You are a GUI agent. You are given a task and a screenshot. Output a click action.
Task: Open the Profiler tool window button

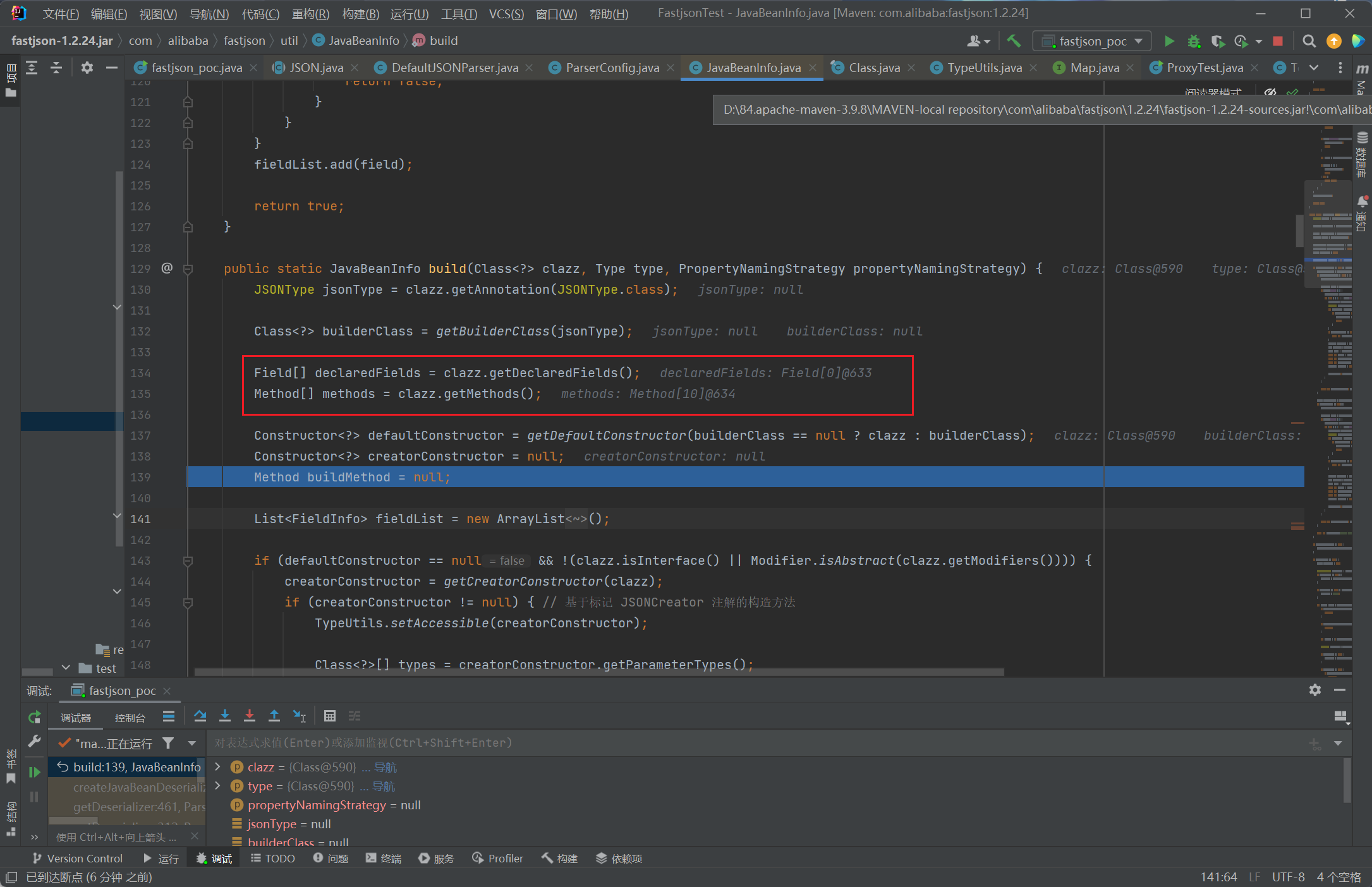pos(498,858)
